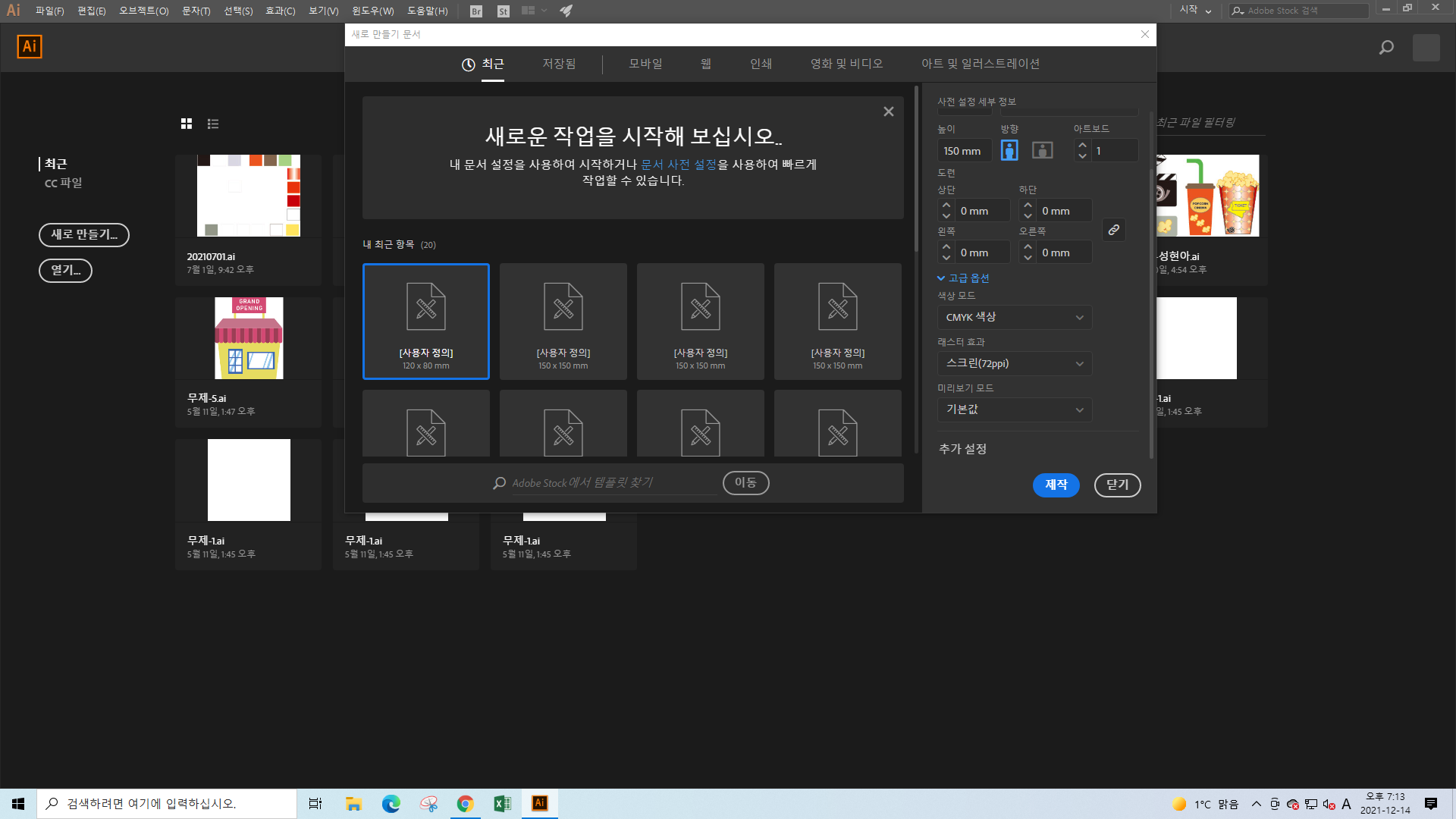
Task: Click the search magnifier icon at top right
Action: coord(1386,48)
